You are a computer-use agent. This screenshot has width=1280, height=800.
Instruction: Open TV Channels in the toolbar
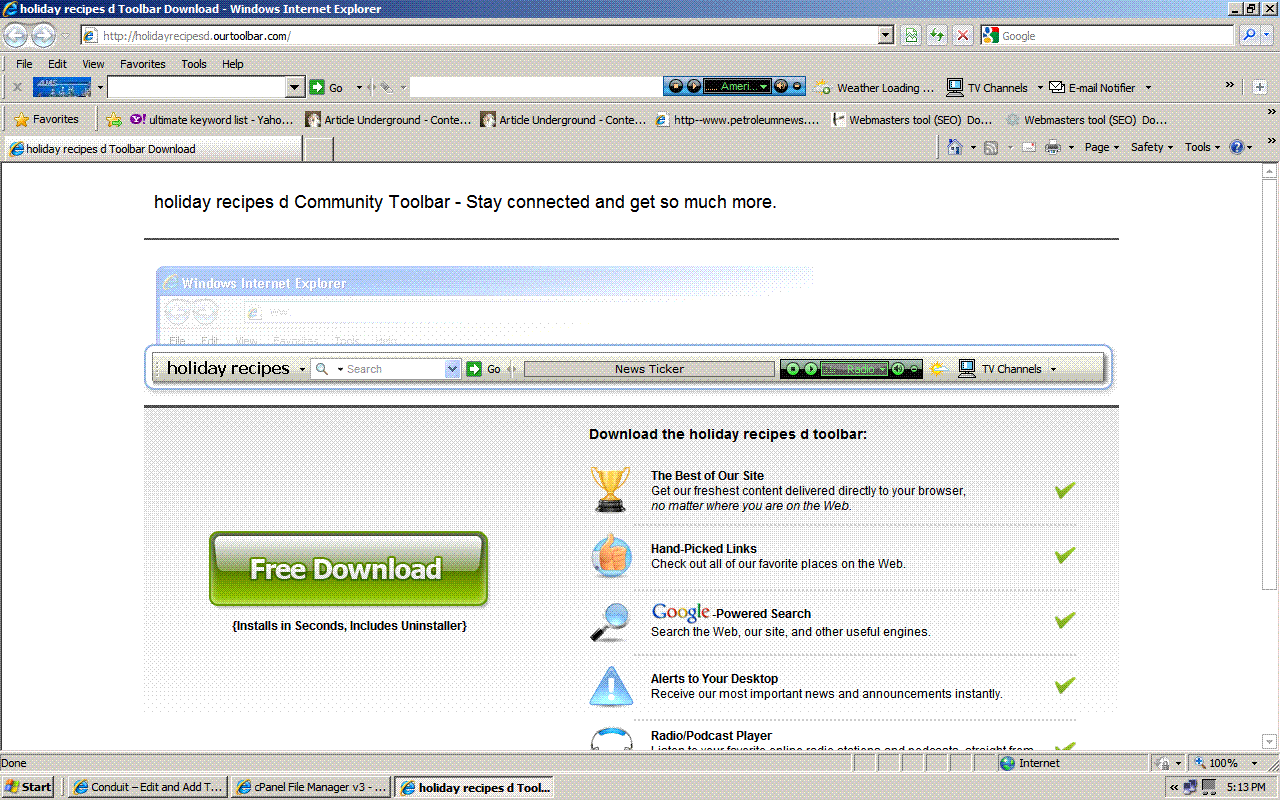click(x=987, y=88)
